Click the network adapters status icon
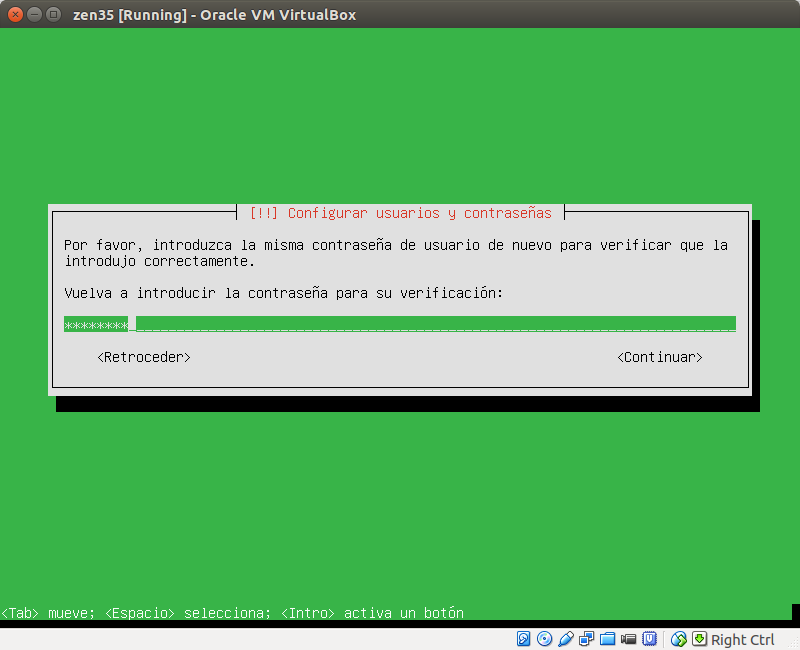Viewport: 800px width, 650px height. pyautogui.click(x=586, y=639)
